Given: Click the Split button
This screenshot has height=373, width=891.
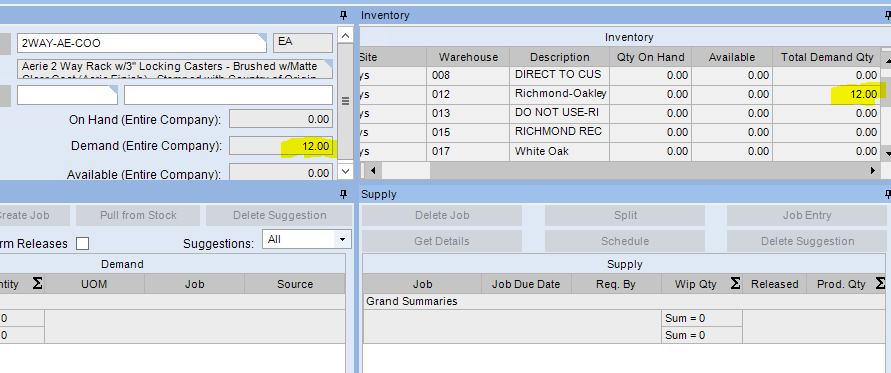Looking at the screenshot, I should coord(624,215).
